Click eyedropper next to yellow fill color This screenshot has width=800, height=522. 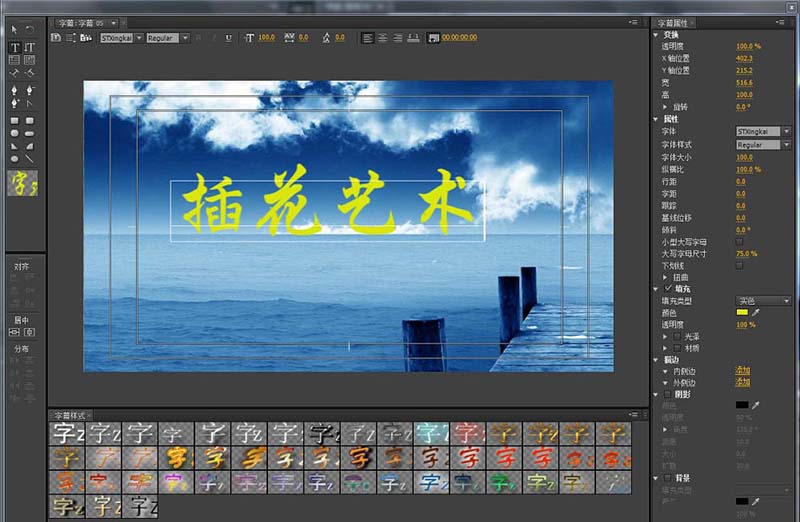[x=756, y=313]
